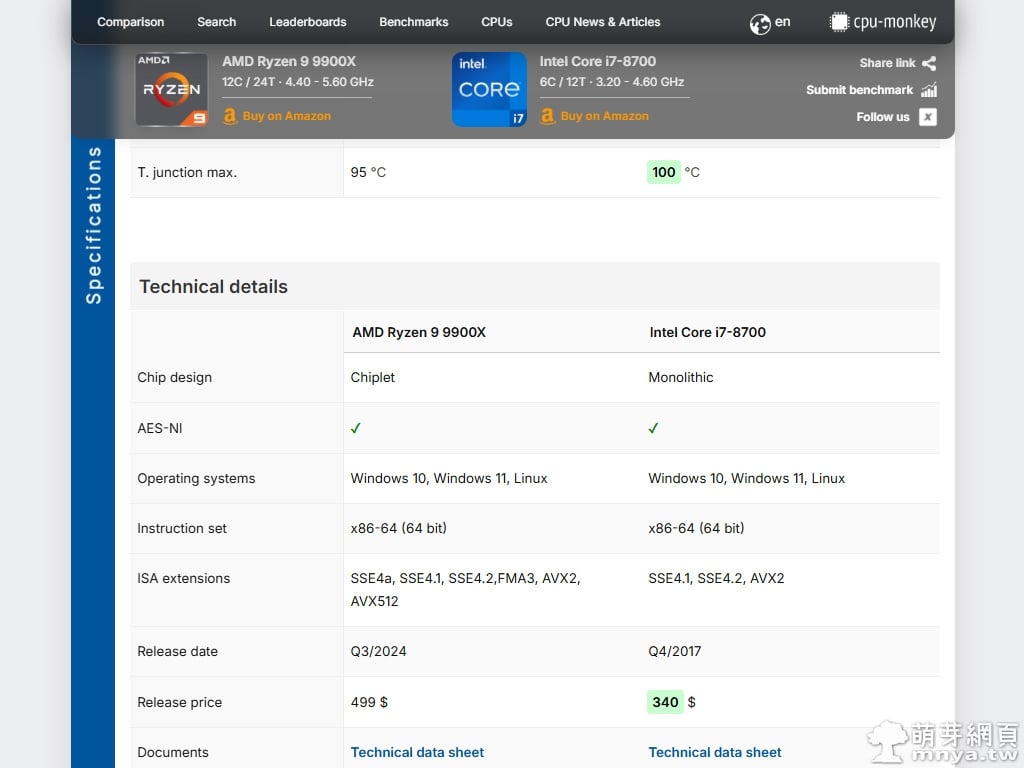Click the Follow us X icon

[x=928, y=117]
